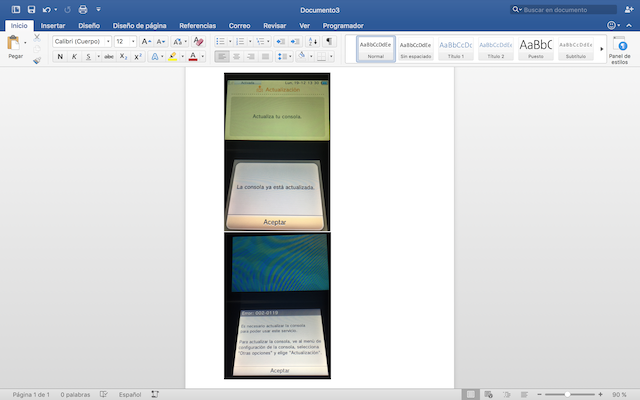The height and width of the screenshot is (400, 640).
Task: Click the Pegar (paste) icon
Action: pos(14,43)
